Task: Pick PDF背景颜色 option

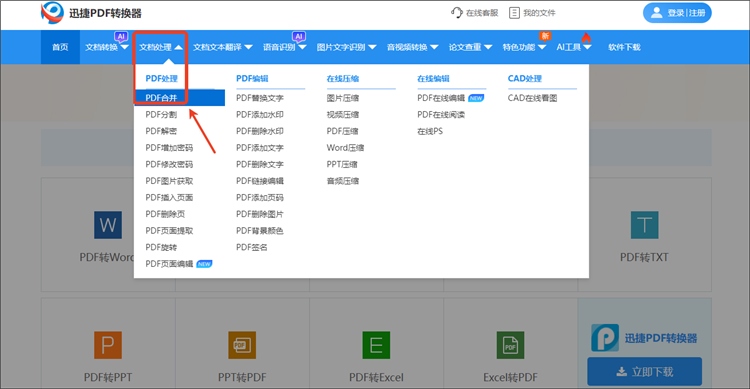Action: (x=260, y=231)
